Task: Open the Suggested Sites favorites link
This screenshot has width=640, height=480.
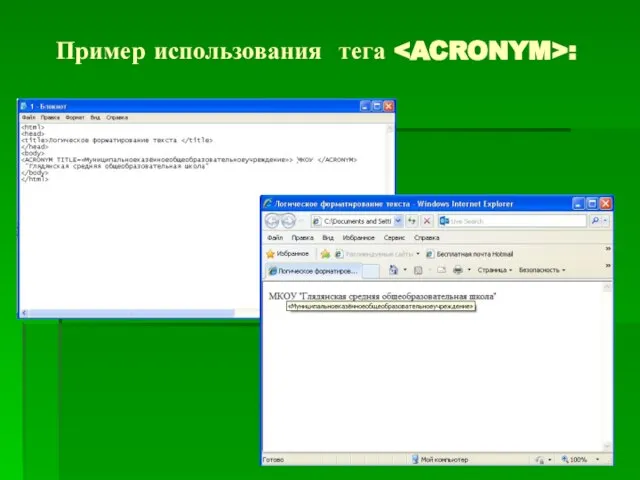Action: point(374,254)
